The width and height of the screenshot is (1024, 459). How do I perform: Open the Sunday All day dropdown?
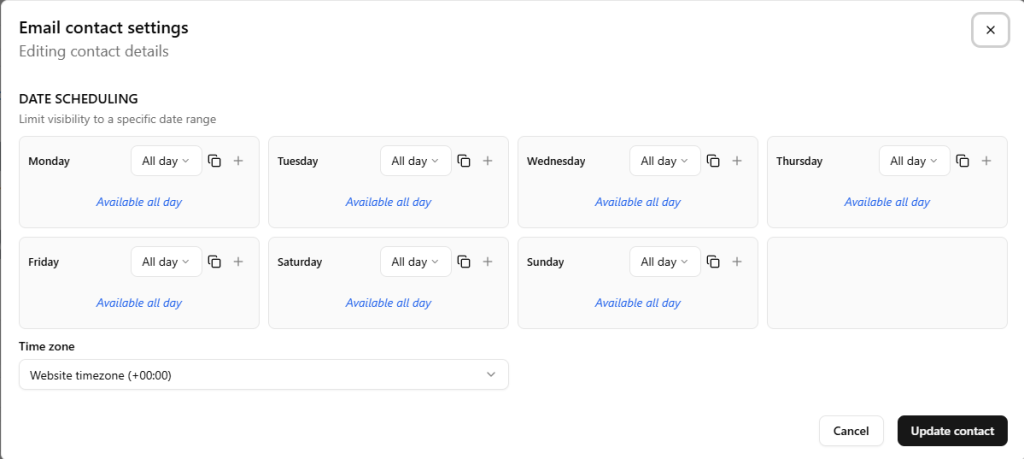665,262
